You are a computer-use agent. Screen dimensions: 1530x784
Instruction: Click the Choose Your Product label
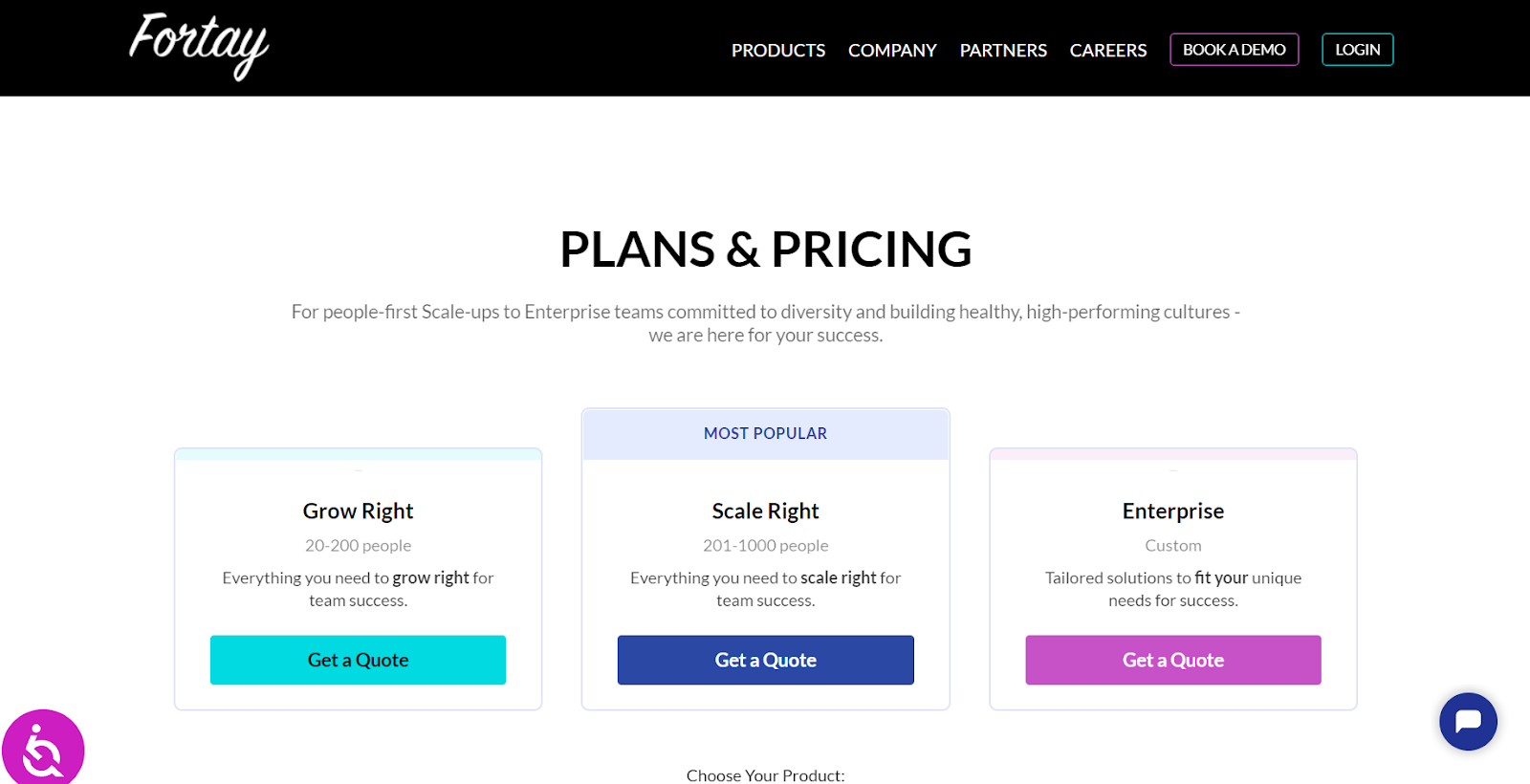(x=765, y=775)
